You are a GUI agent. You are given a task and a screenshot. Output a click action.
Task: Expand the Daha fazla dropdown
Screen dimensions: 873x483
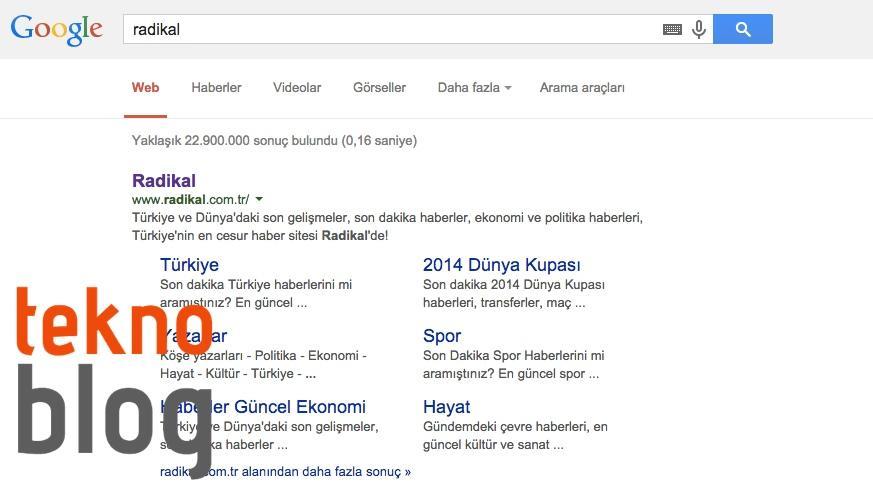point(474,87)
